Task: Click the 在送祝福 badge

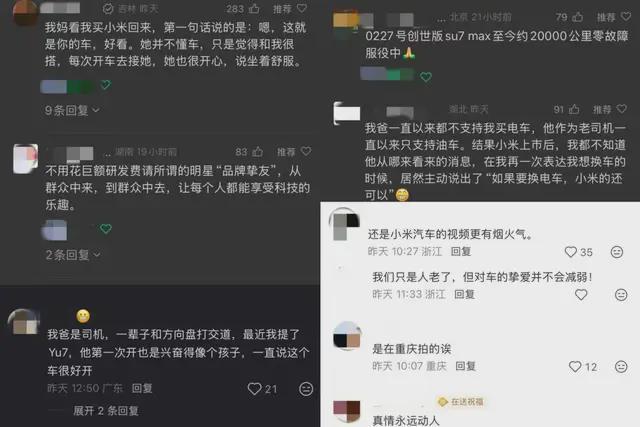Action: [x=460, y=402]
